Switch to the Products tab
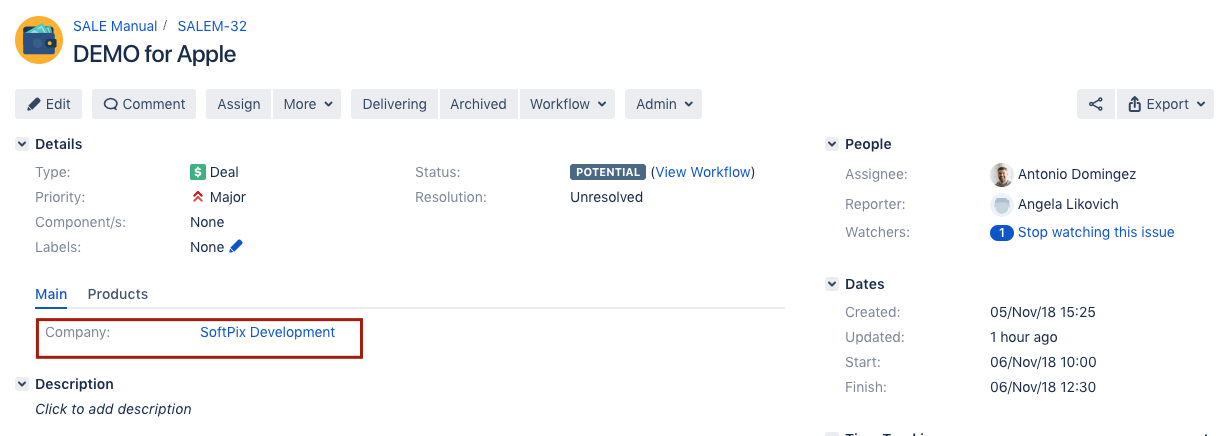The height and width of the screenshot is (436, 1221). pos(118,294)
